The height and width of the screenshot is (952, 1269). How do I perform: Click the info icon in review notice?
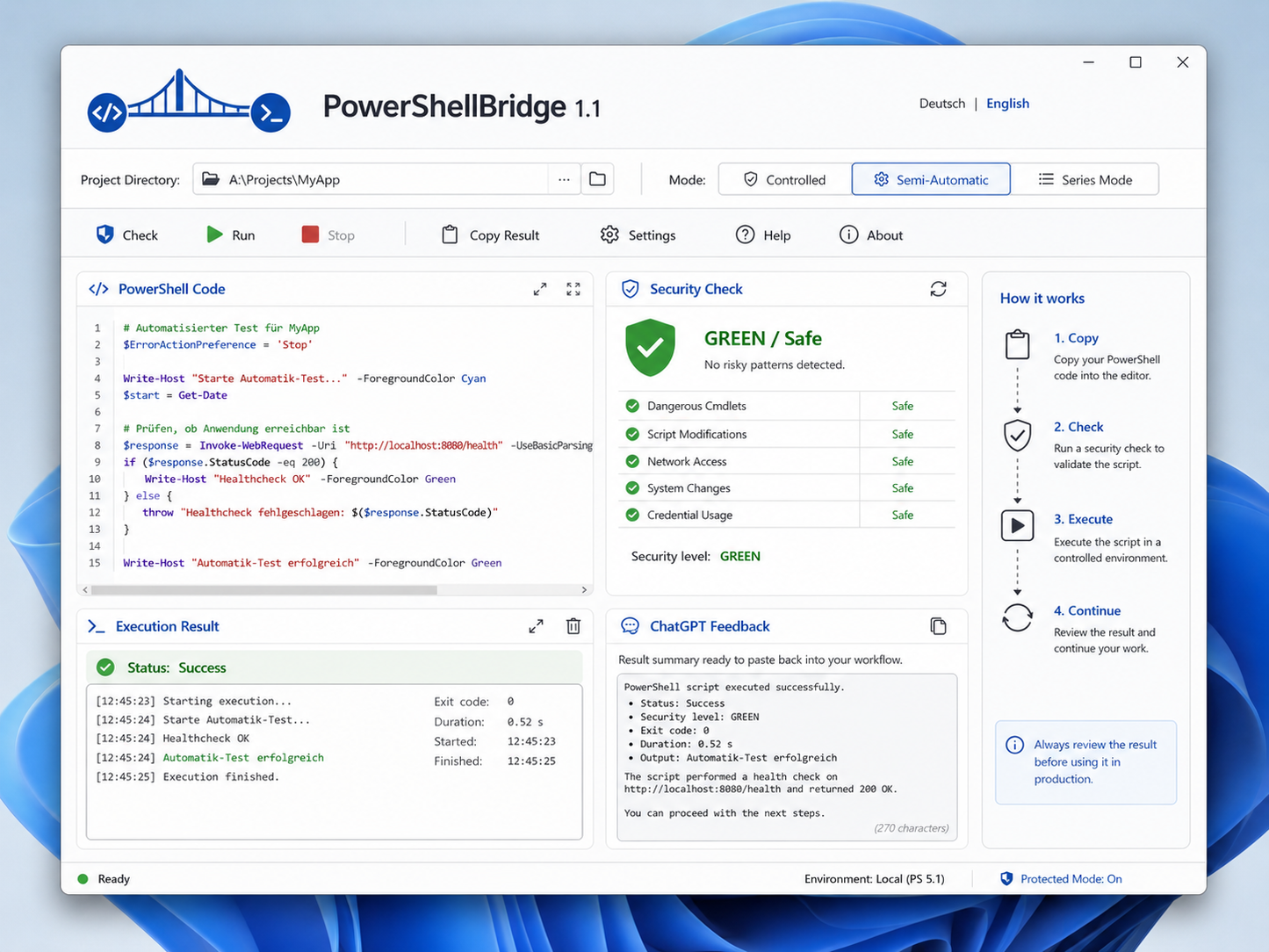click(x=1014, y=745)
